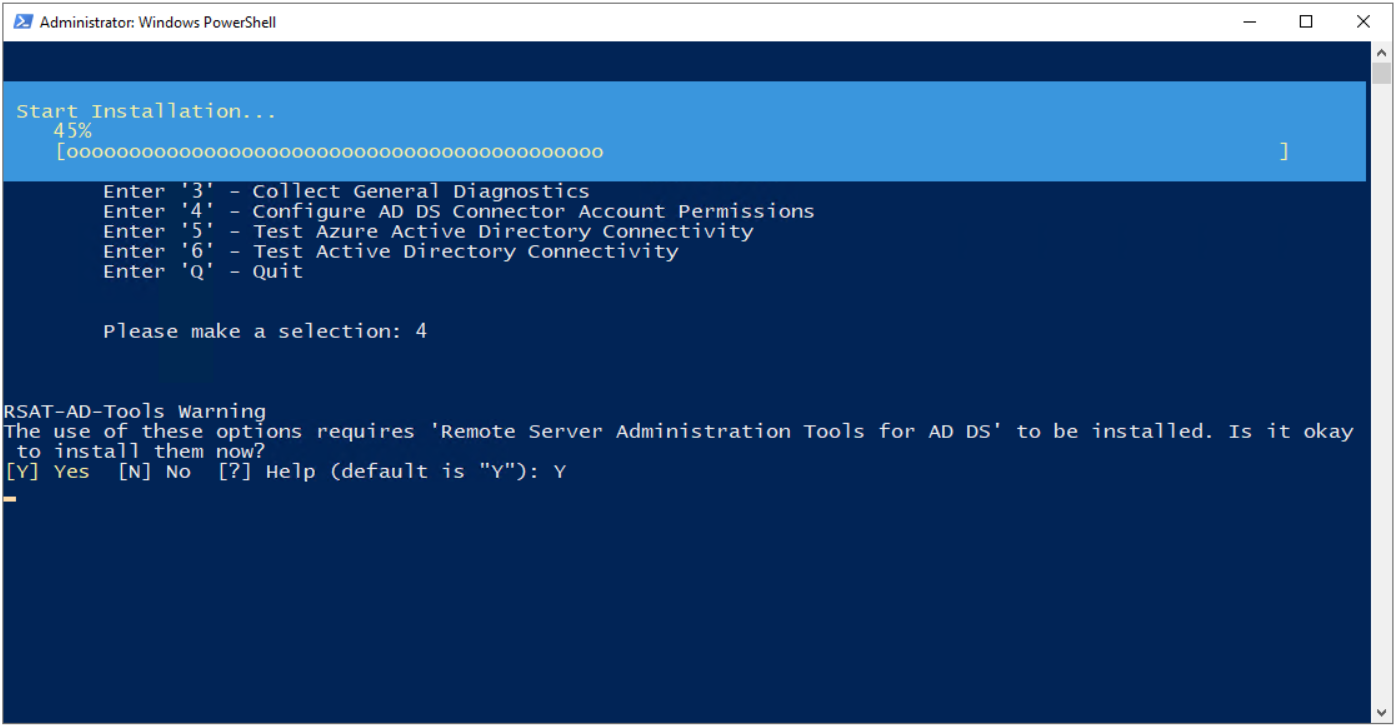This screenshot has width=1396, height=728.
Task: Click the 'Collect General Diagnostics' menu line
Action: (346, 191)
